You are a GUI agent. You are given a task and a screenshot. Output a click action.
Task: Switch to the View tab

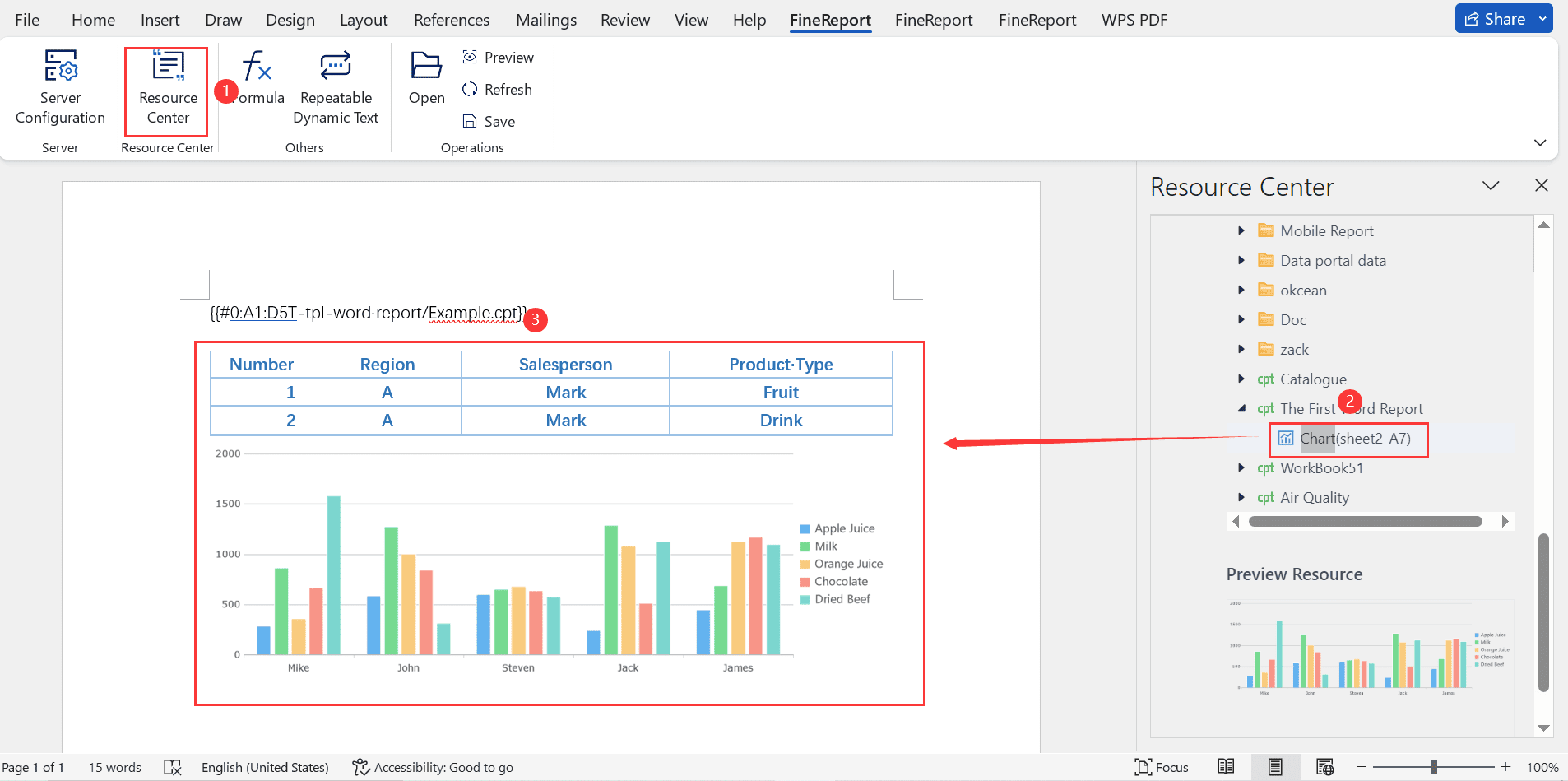[x=691, y=20]
